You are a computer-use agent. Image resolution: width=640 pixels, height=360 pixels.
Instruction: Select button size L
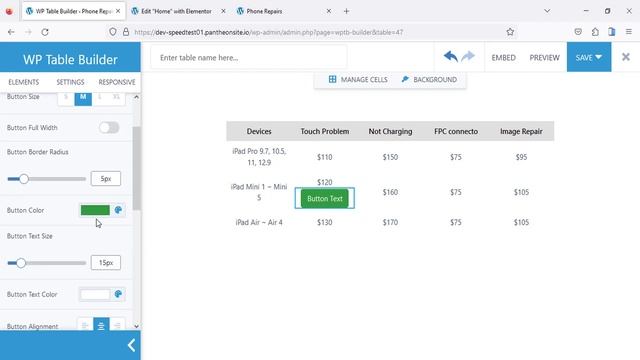point(100,97)
